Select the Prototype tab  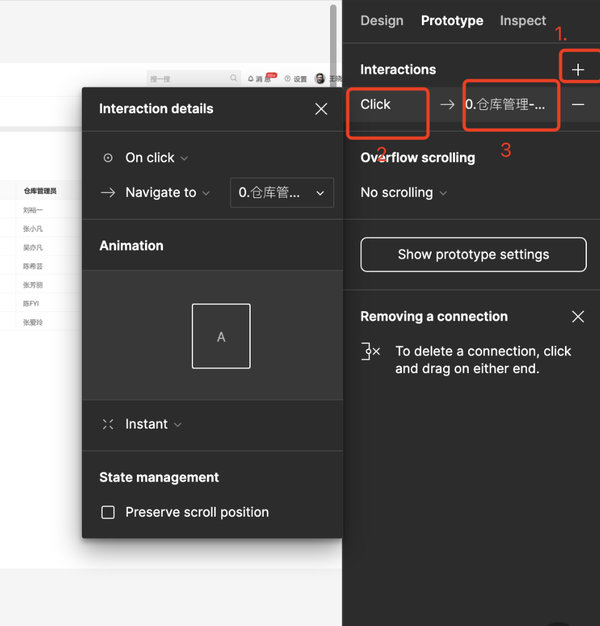coord(452,20)
